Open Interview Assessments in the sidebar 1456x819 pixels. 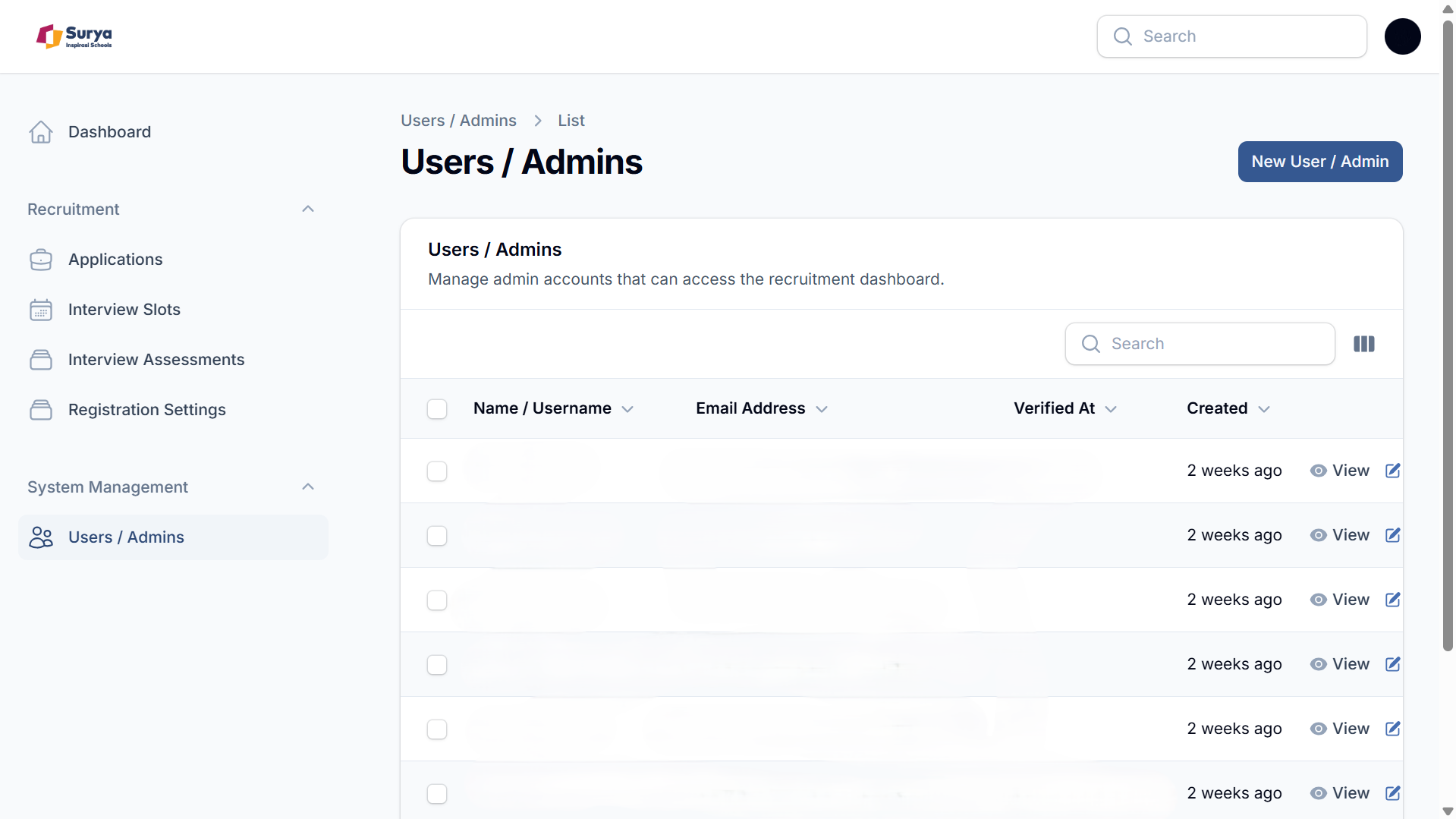[x=173, y=360]
